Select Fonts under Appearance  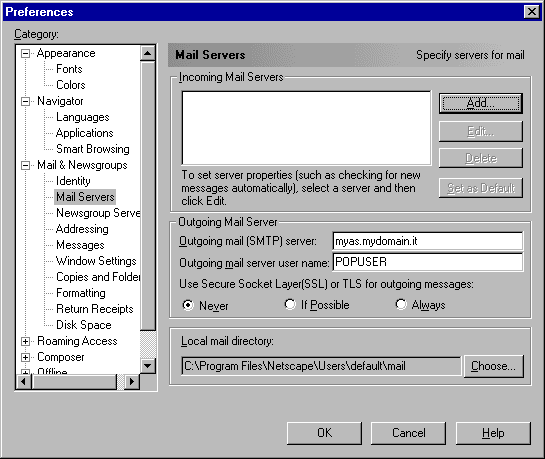69,69
